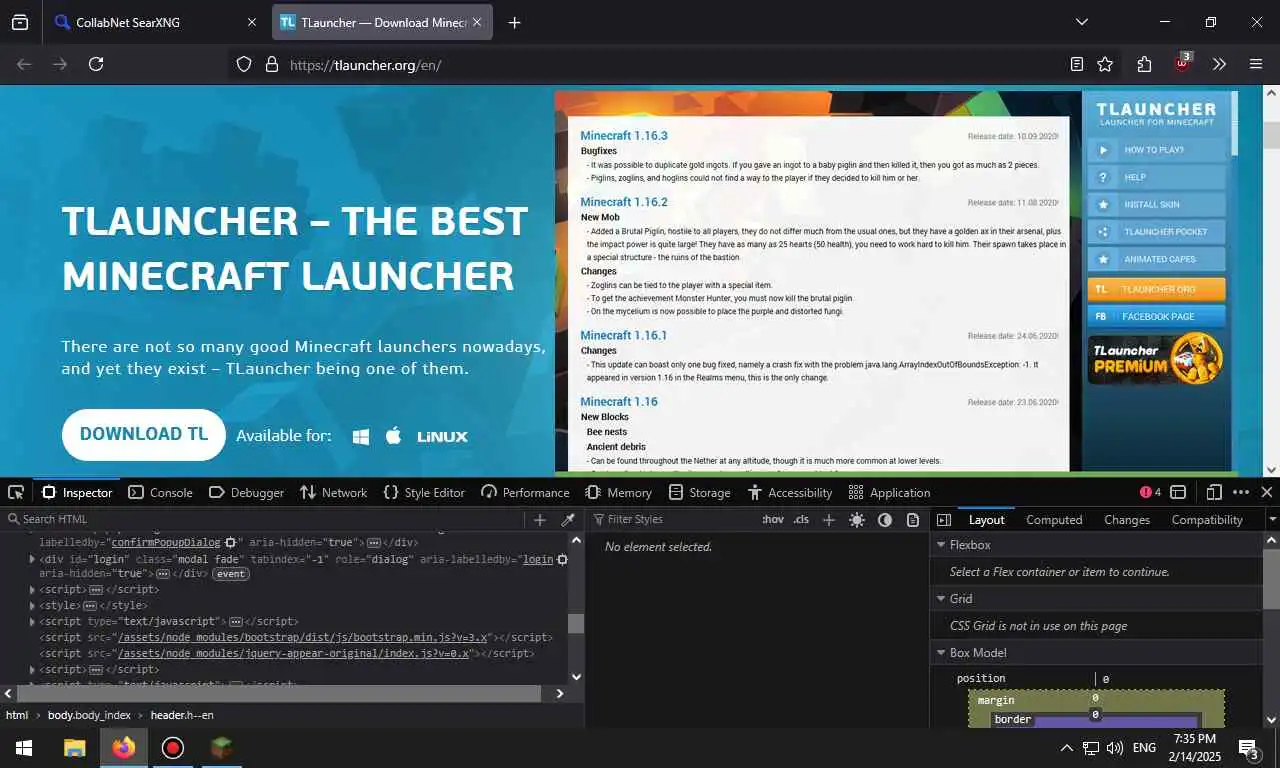The height and width of the screenshot is (768, 1280).
Task: Show more toolbar tools overflow chevrons
Action: (1219, 64)
